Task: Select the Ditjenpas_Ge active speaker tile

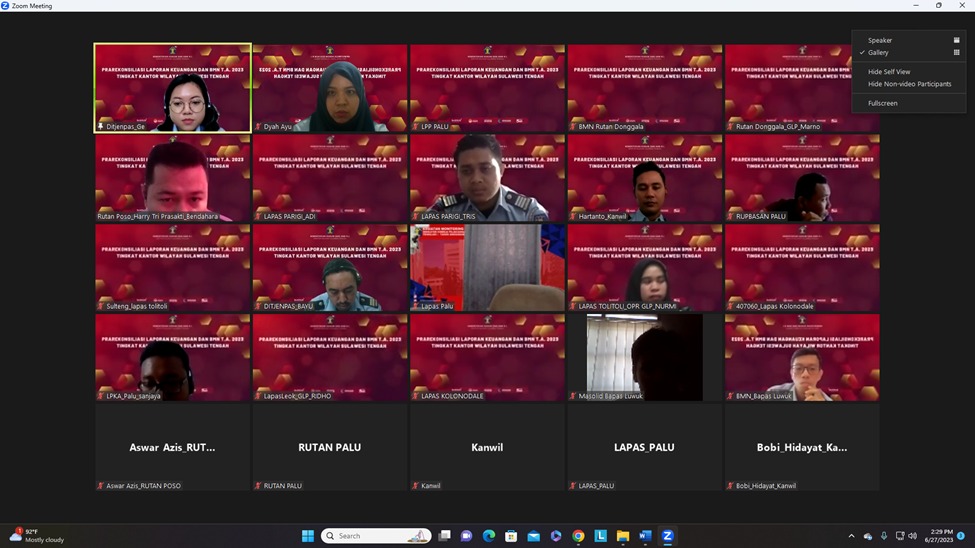Action: [173, 88]
